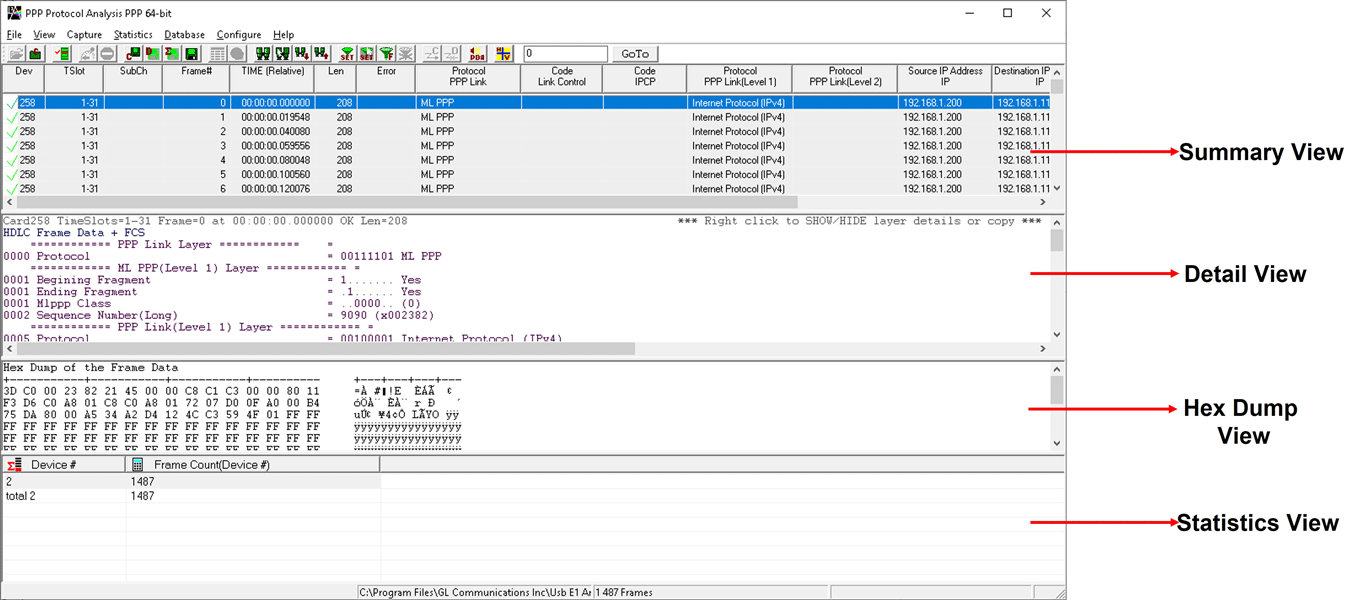Click the sigma icon in the Device # header
1358x600 pixels.
(x=14, y=465)
